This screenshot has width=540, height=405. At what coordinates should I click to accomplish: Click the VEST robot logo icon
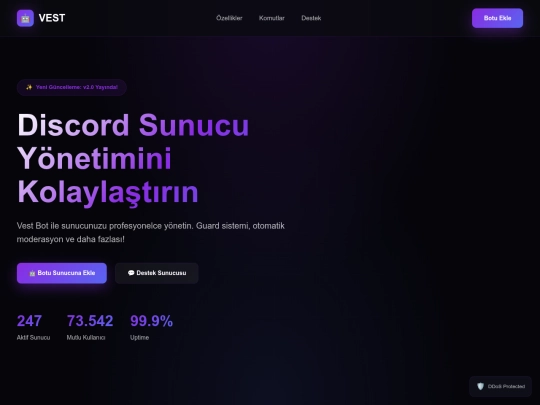click(x=25, y=18)
